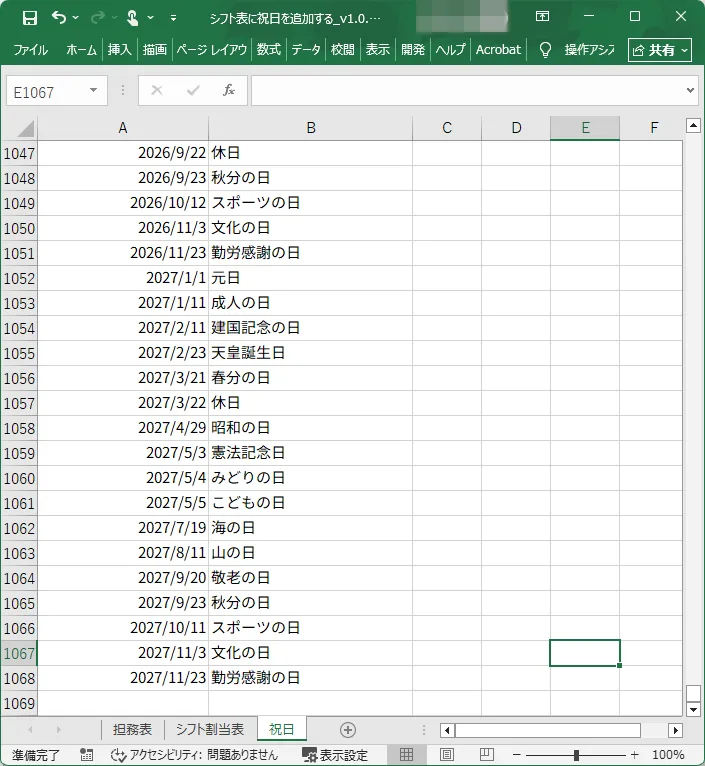Click the zoom slider handle
This screenshot has height=766, width=705.
pos(576,755)
